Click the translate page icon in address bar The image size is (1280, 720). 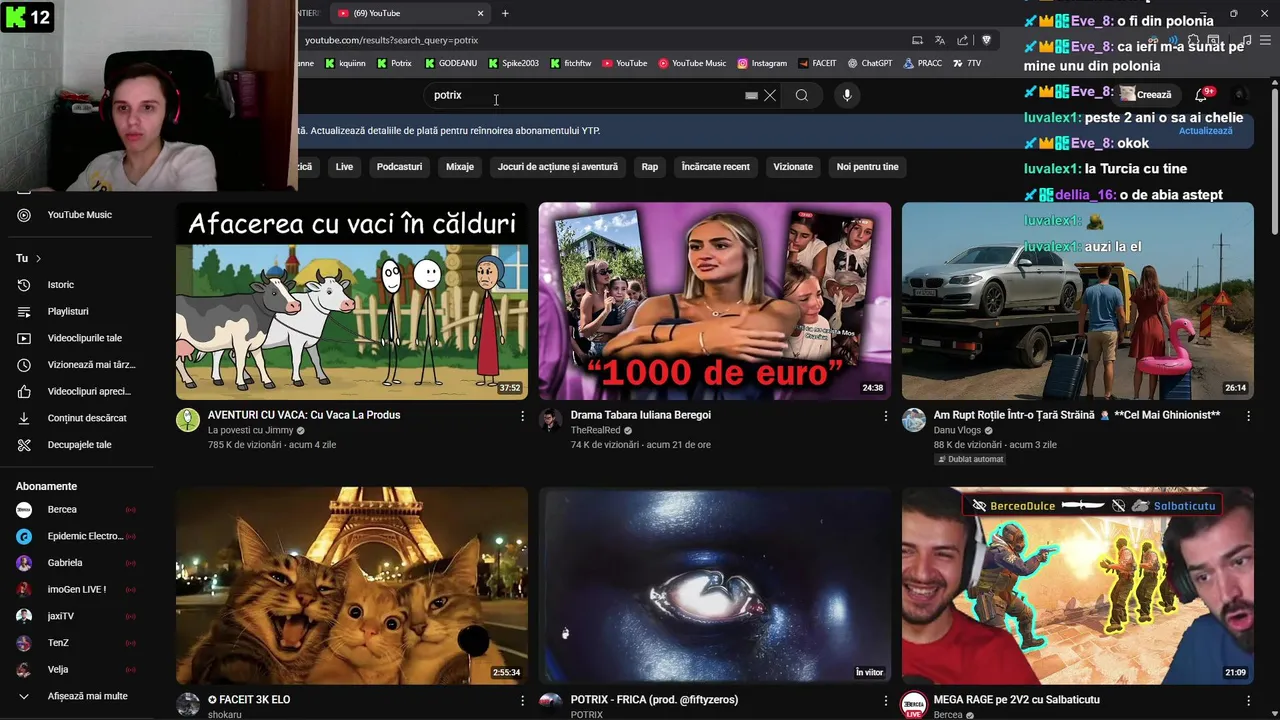(940, 40)
